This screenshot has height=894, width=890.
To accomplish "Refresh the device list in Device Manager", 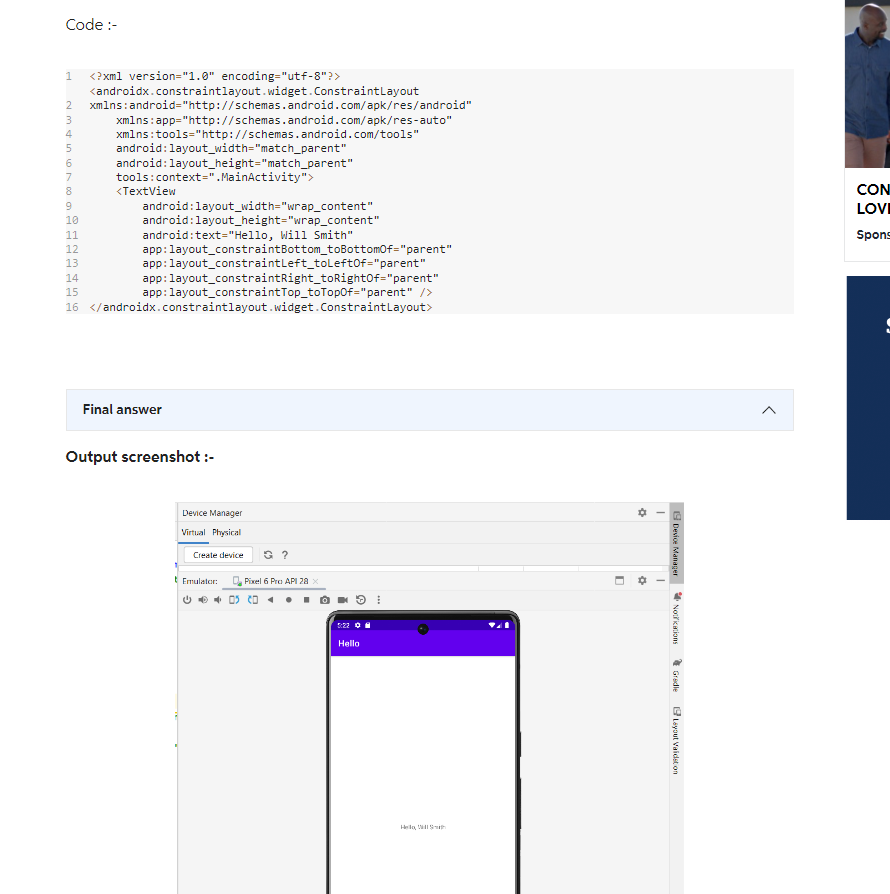I will coord(268,554).
